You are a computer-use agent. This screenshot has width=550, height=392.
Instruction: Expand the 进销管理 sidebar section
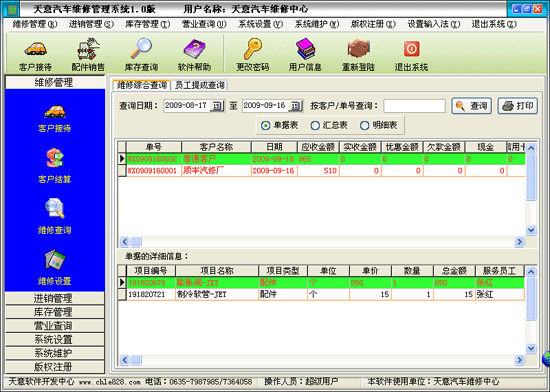[x=54, y=298]
